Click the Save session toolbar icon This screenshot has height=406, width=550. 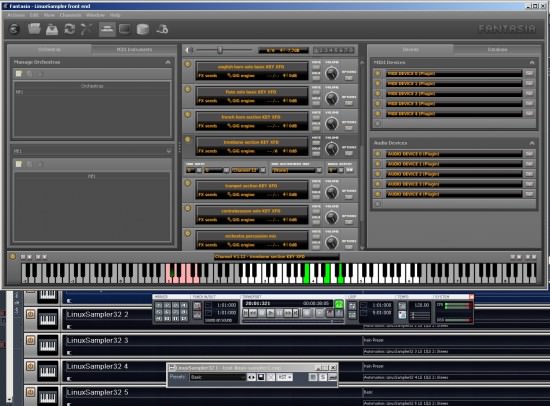tap(52, 29)
